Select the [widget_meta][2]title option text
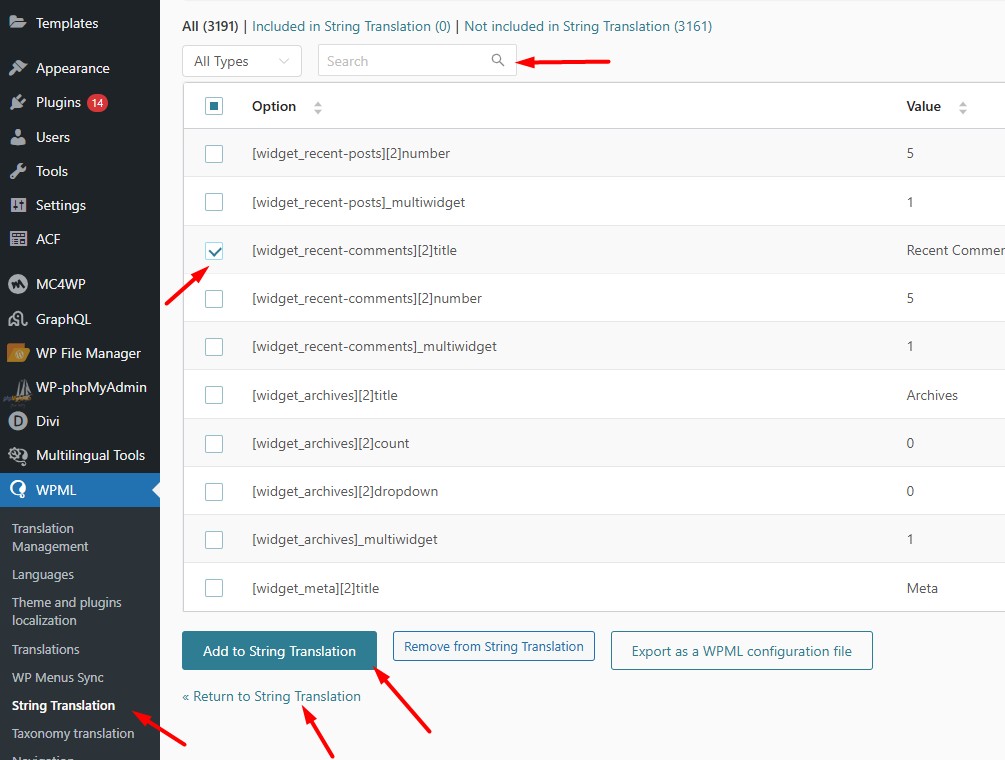Screen dimensions: 1005x760 click(315, 588)
